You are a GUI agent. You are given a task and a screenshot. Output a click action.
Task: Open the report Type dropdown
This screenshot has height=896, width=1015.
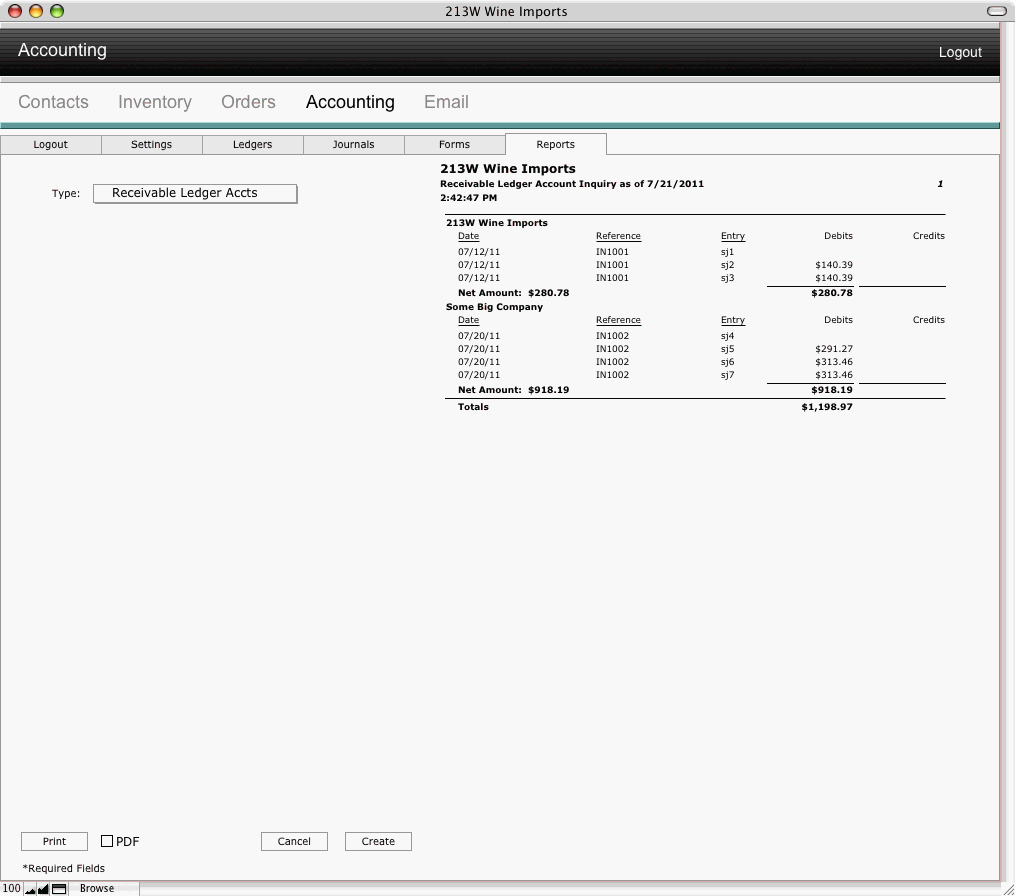(x=195, y=193)
